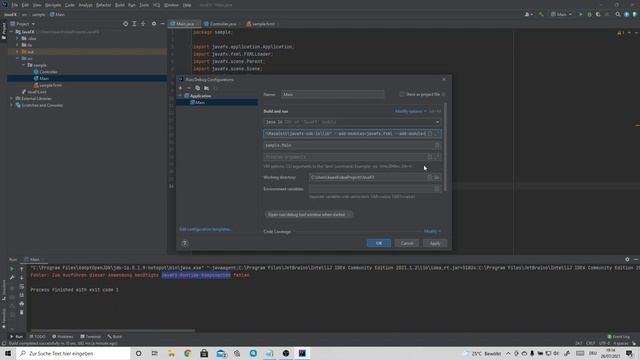
Task: Expand Scratches and Consoles node
Action: (x=11, y=105)
